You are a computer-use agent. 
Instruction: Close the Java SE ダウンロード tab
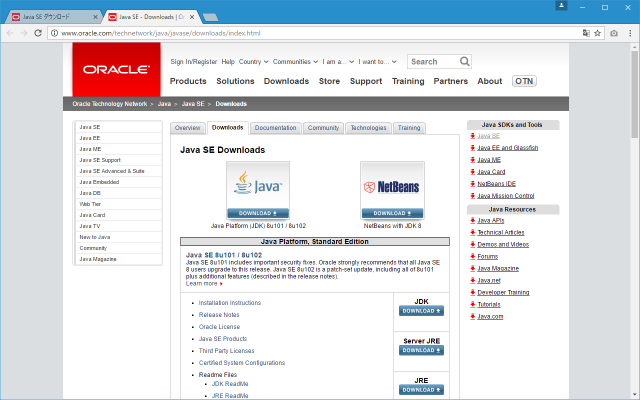pos(95,17)
